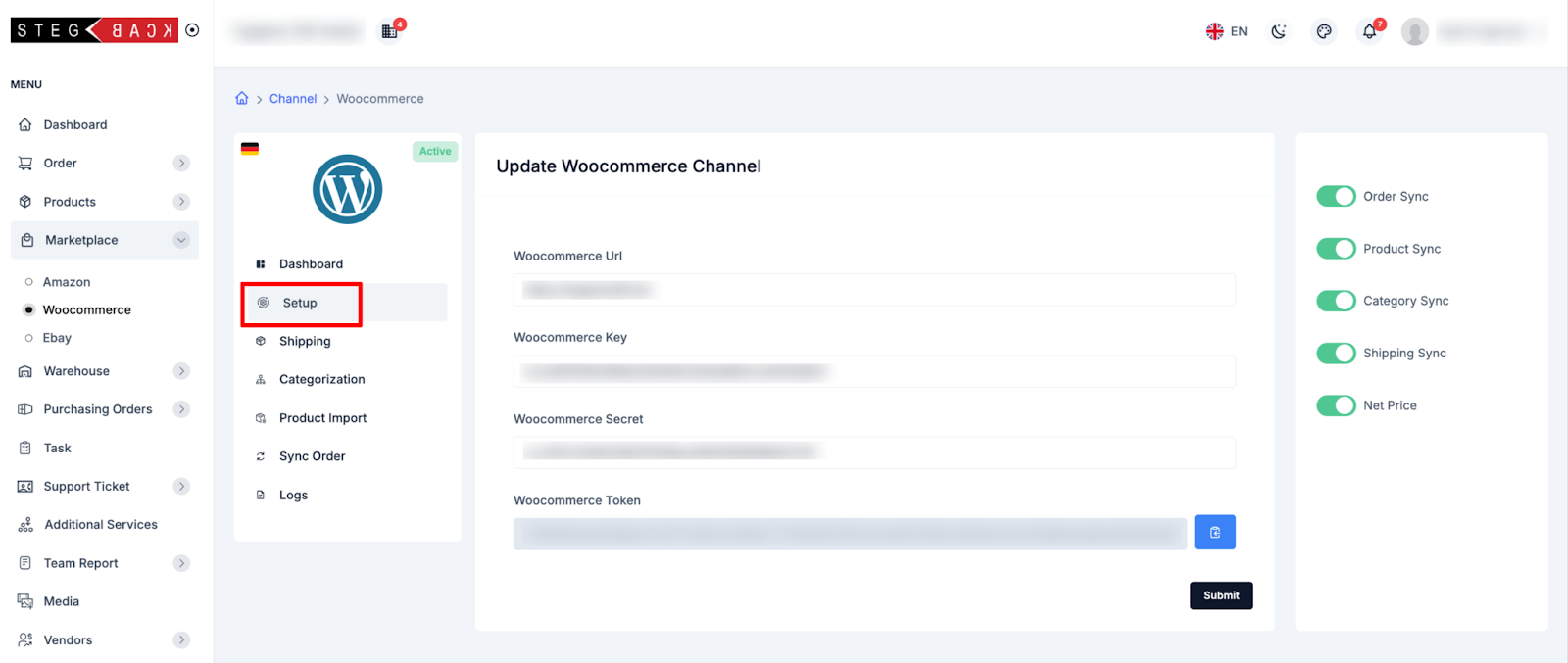1568x663 pixels.
Task: Copy the Woocommerce Token
Action: coord(1214,532)
